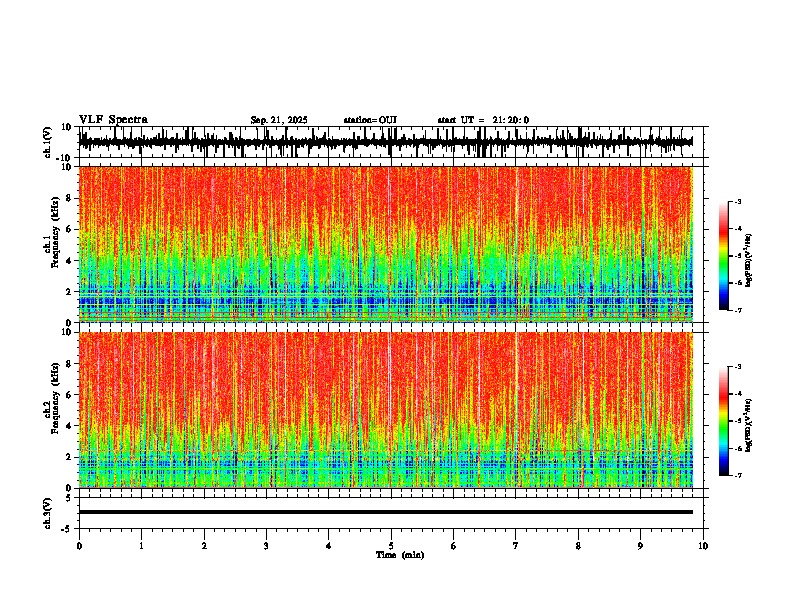The image size is (792, 612).
Task: Click the time axis tick label "3"
Action: (x=266, y=546)
